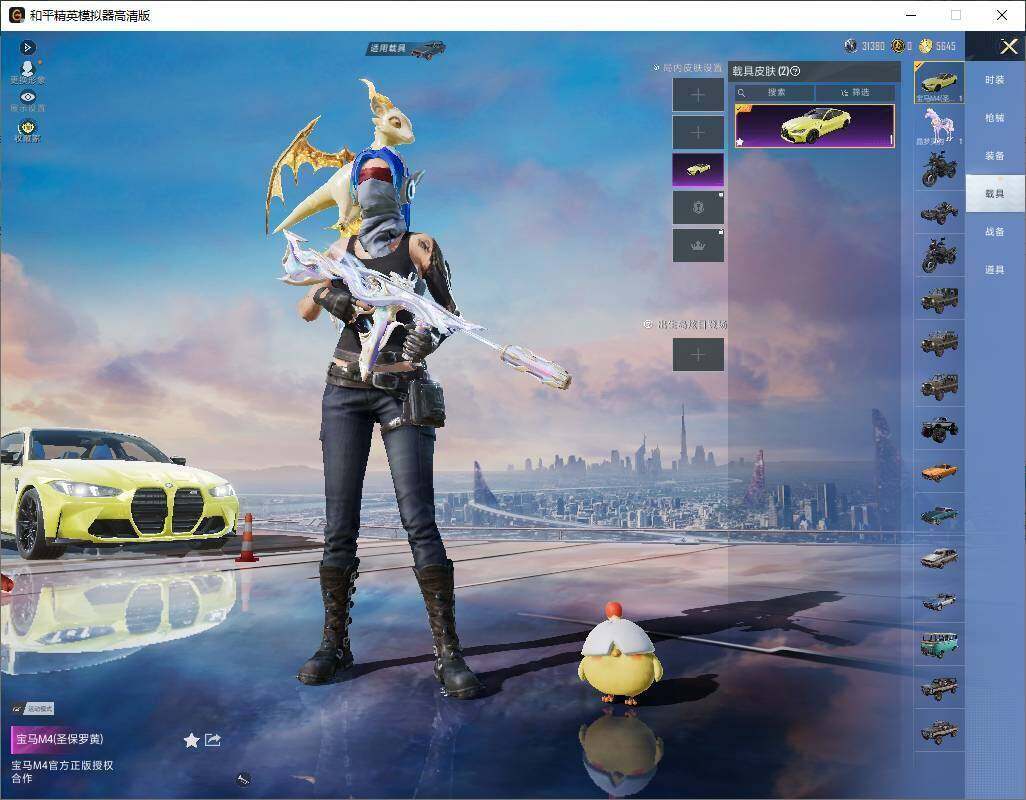Select the equipped 宝马M4 thumbnail in vehicle column

(939, 82)
